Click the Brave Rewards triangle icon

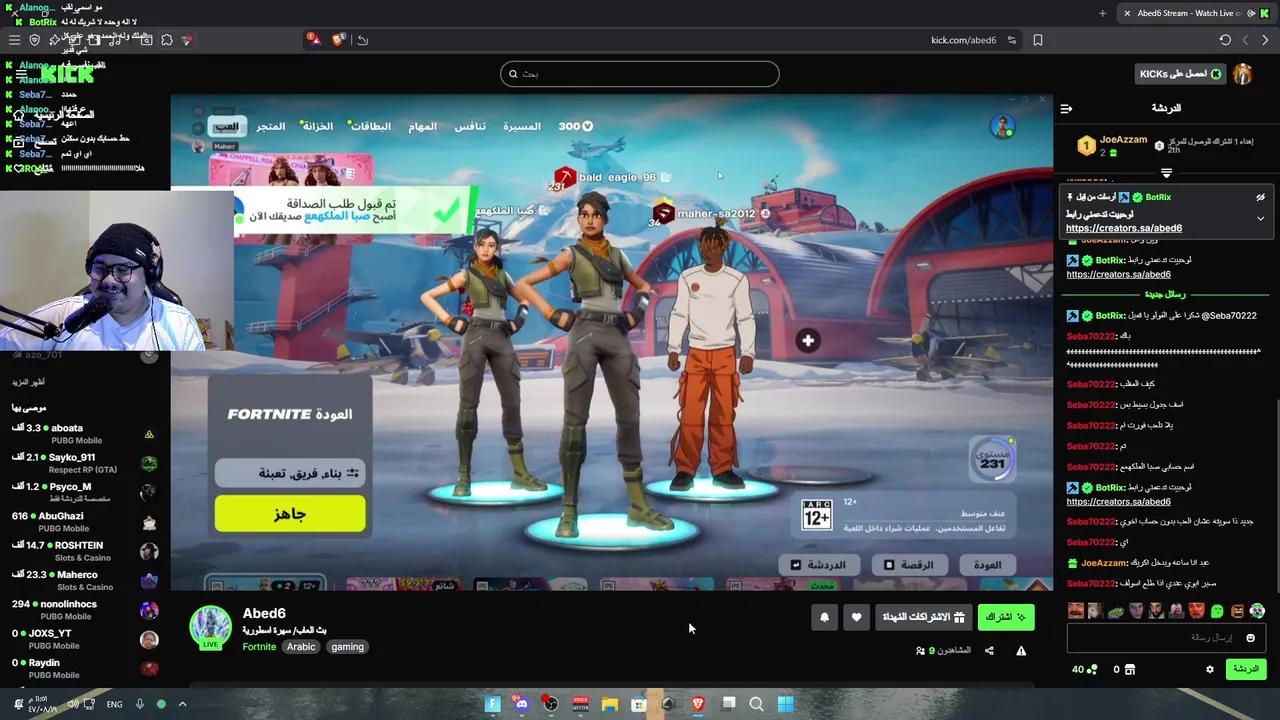point(313,39)
